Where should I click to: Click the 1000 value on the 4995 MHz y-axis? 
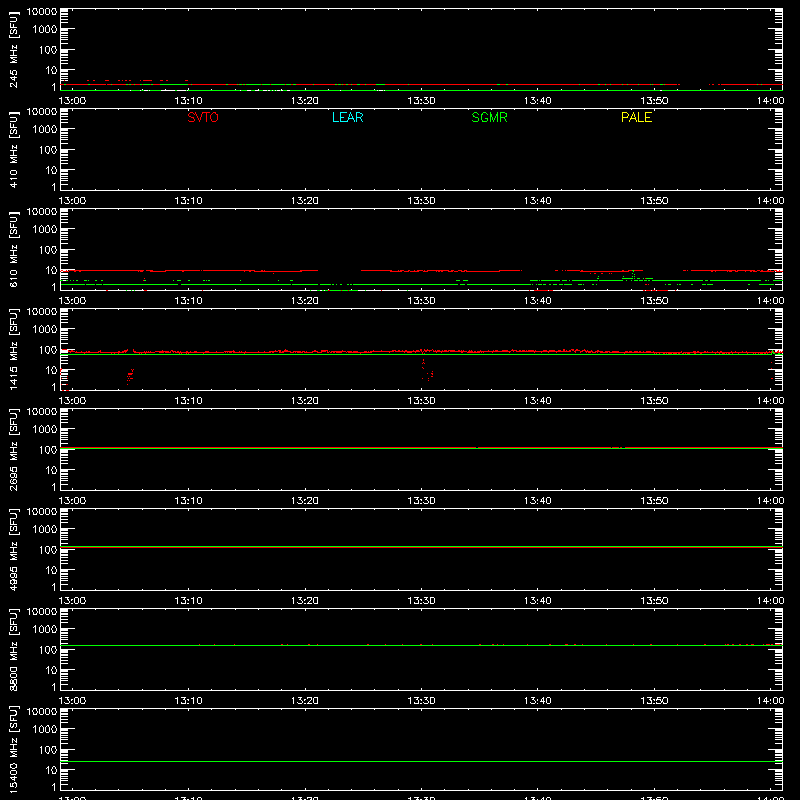pos(44,530)
